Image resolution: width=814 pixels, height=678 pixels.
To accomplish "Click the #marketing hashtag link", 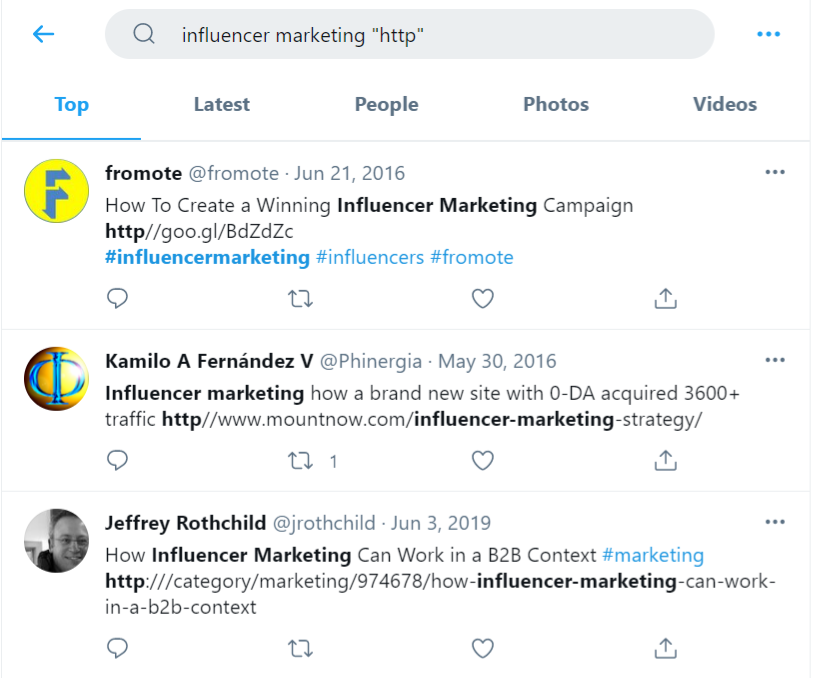I will click(x=654, y=554).
